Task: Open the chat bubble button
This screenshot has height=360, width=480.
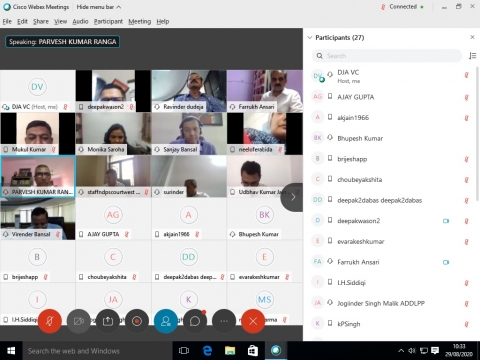Action: point(195,321)
